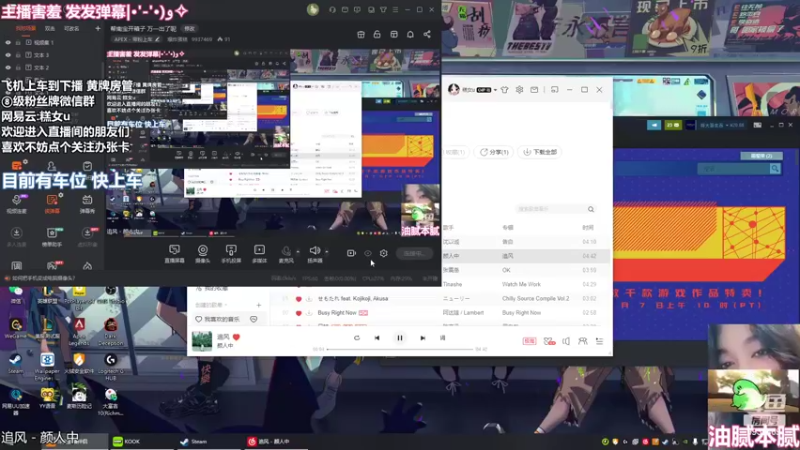Open the album cover of the playing song
Viewport: 800px width, 450px height.
pyautogui.click(x=202, y=341)
